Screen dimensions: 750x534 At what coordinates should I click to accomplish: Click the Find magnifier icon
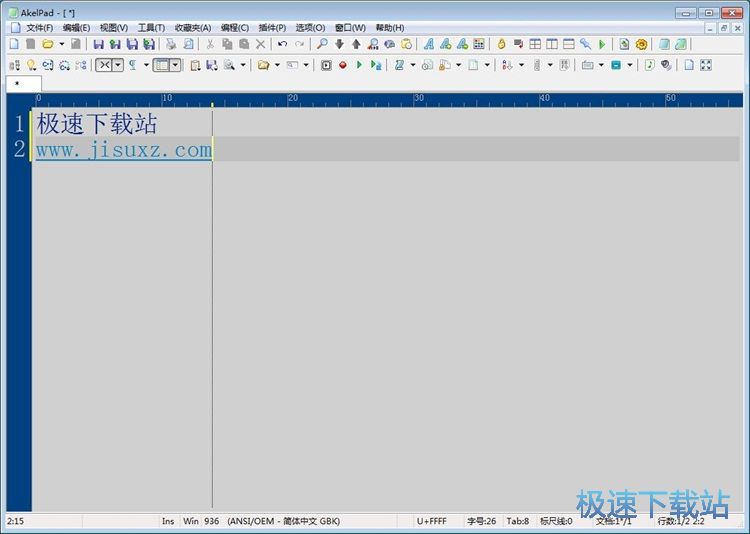coord(322,44)
